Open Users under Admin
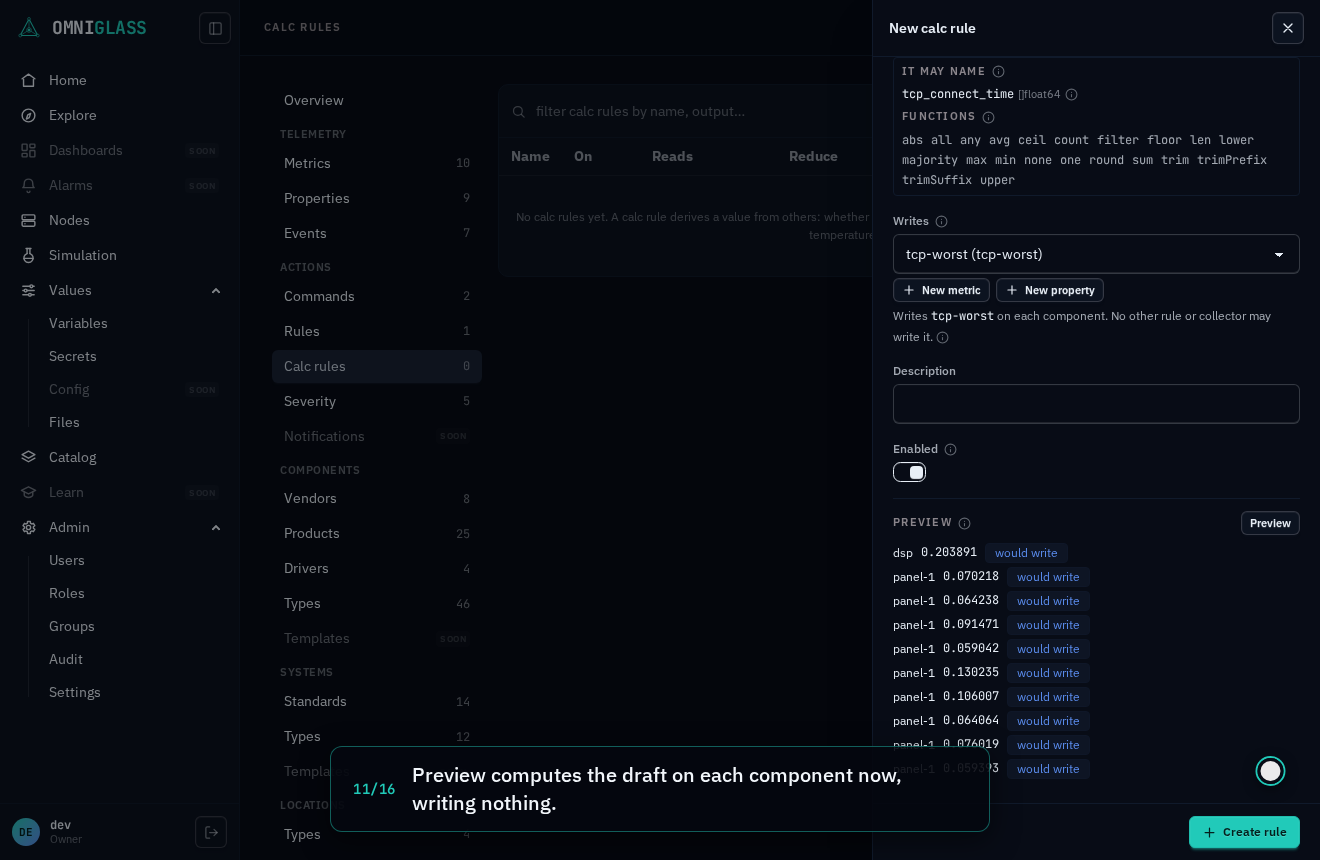Image resolution: width=1320 pixels, height=860 pixels. point(67,560)
